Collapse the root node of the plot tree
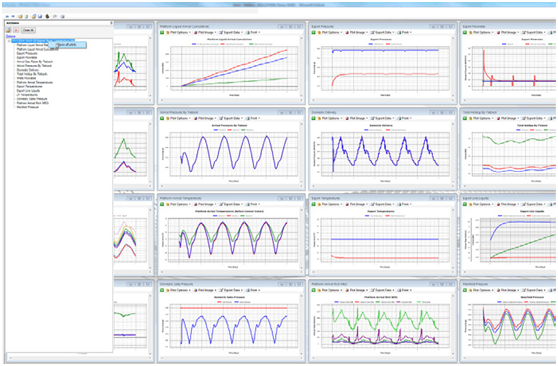The image size is (558, 366). coord(9,41)
